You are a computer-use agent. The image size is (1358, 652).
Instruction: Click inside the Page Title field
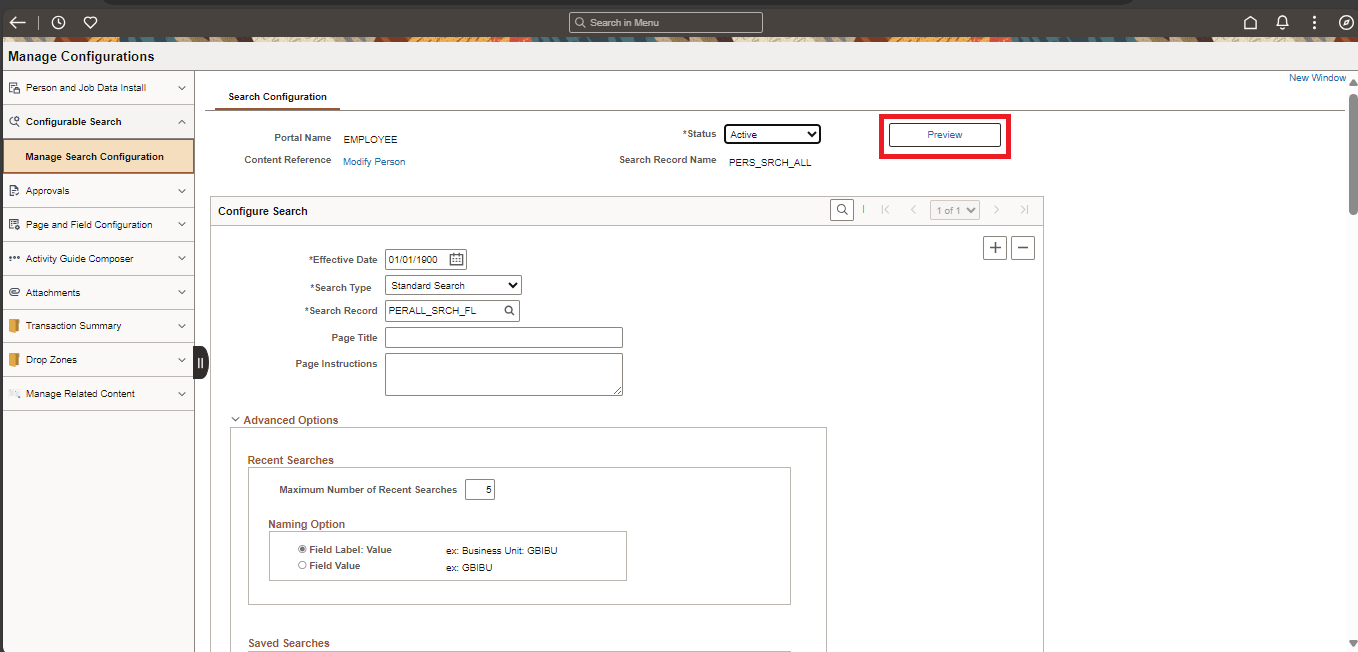(503, 337)
